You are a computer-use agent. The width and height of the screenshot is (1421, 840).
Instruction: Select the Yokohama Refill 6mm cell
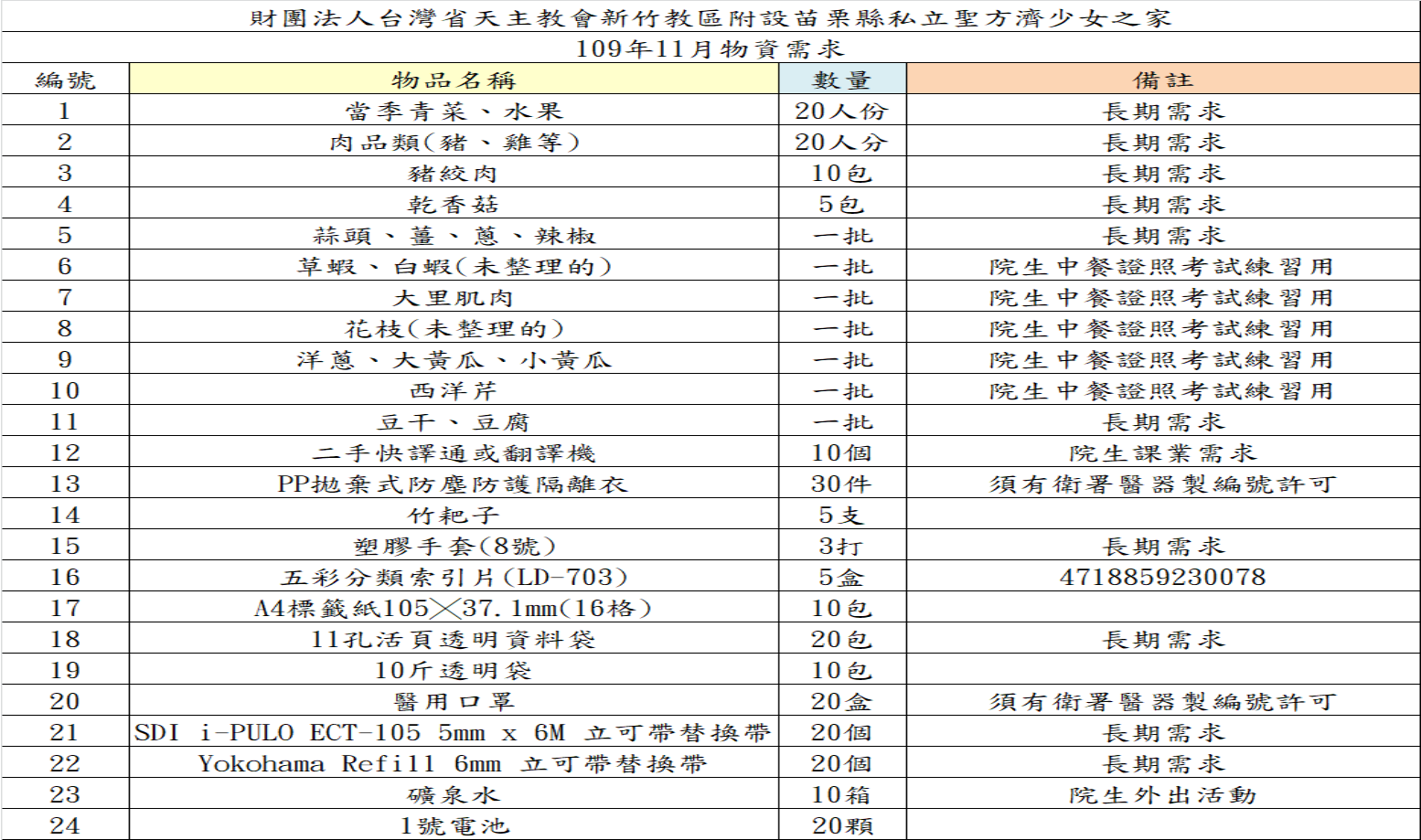coord(454,763)
